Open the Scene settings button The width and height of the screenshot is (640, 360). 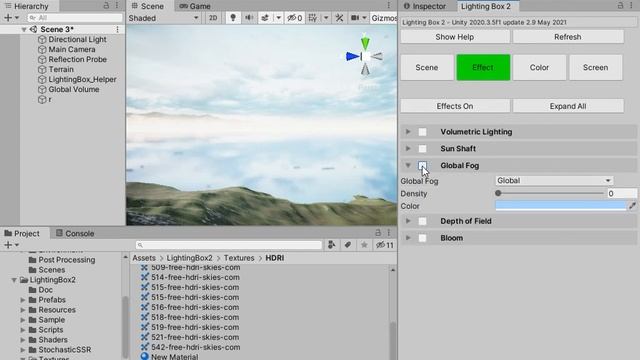point(427,67)
